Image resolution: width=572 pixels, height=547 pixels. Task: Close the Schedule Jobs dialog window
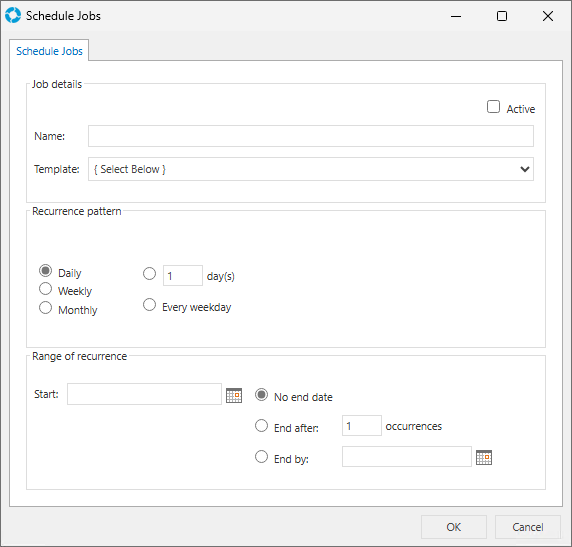coord(548,16)
